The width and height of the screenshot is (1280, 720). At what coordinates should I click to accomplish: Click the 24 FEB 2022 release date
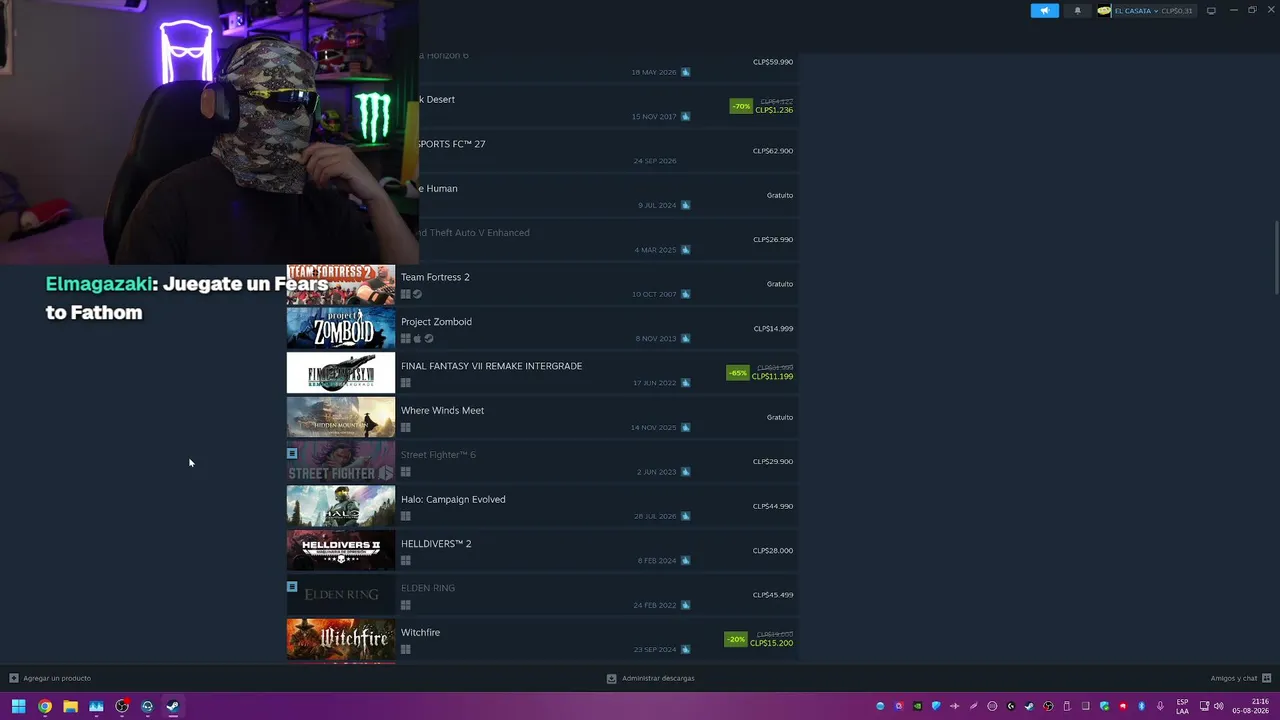pos(654,606)
